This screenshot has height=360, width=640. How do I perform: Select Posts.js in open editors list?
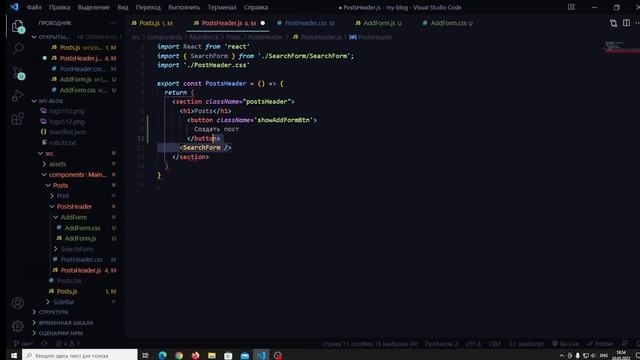70,47
